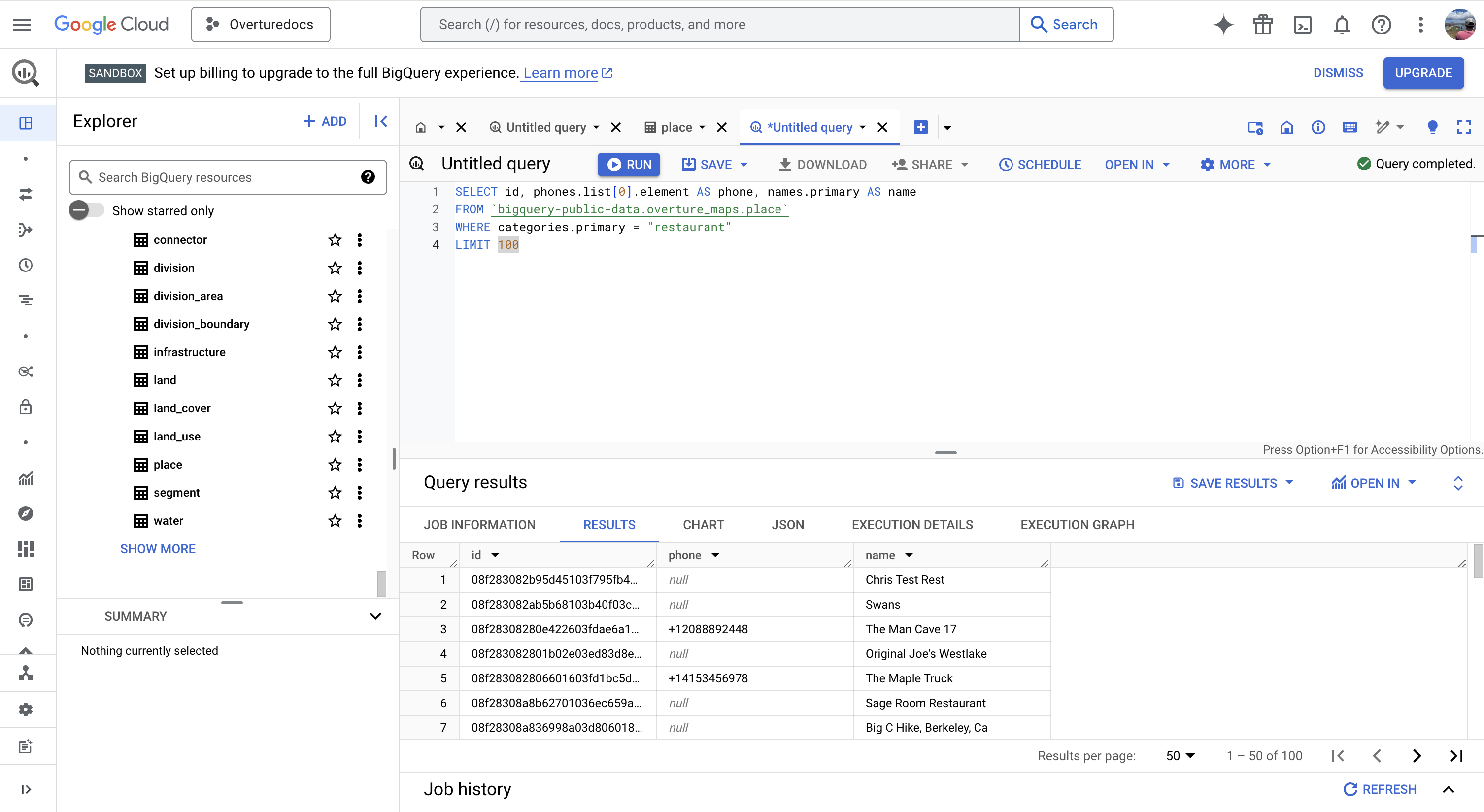Open the EXECUTION DETAILS tab

912,524
